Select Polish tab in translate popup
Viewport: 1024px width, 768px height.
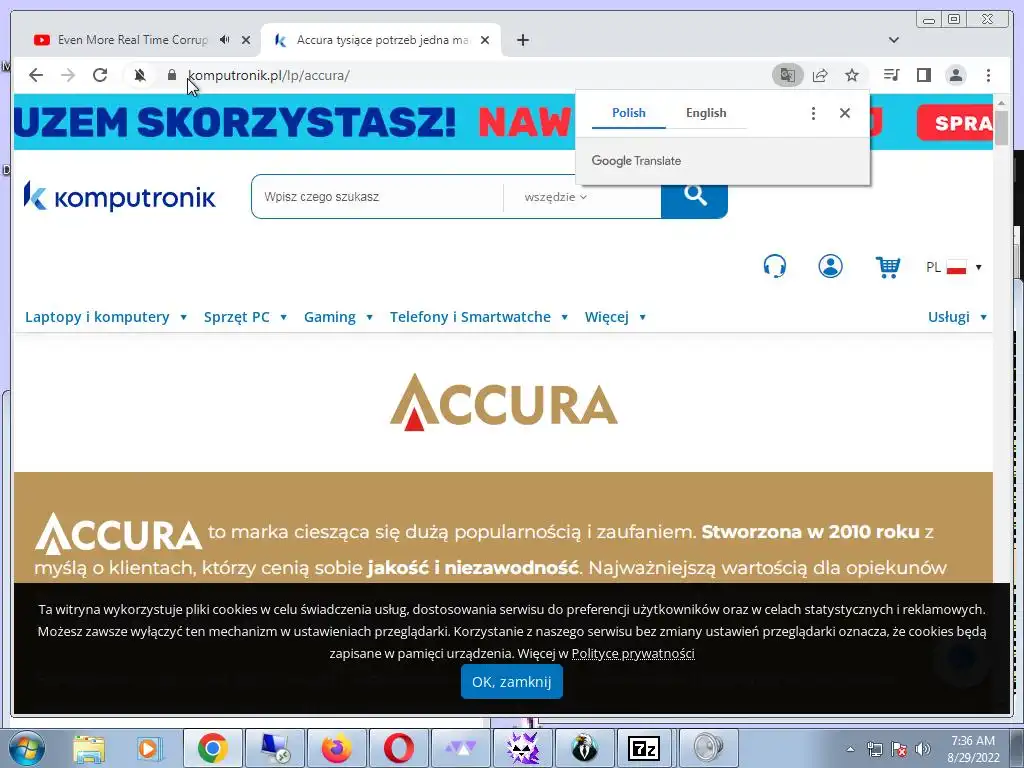coord(628,113)
